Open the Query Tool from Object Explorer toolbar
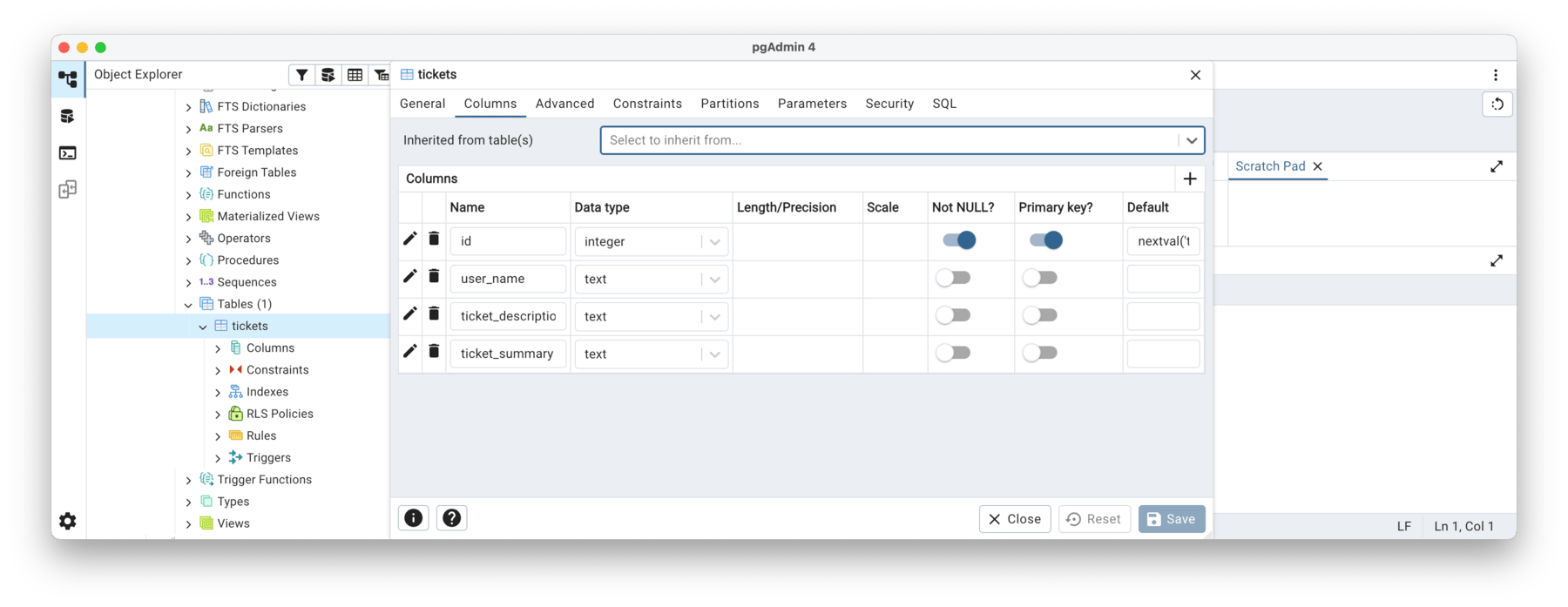The image size is (1568, 607). point(328,75)
